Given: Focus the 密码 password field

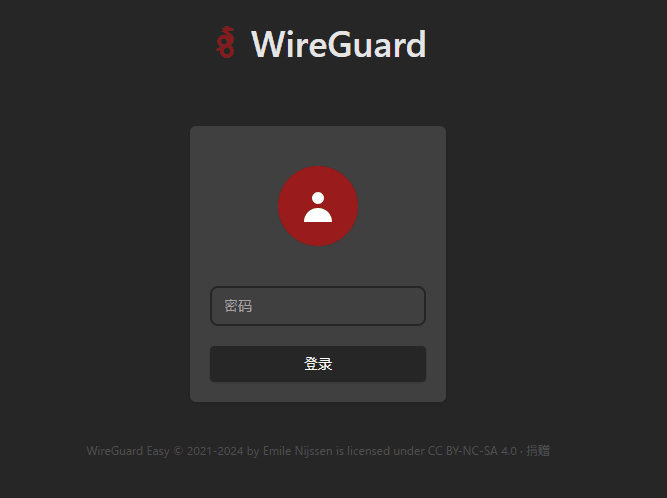Looking at the screenshot, I should pos(318,306).
